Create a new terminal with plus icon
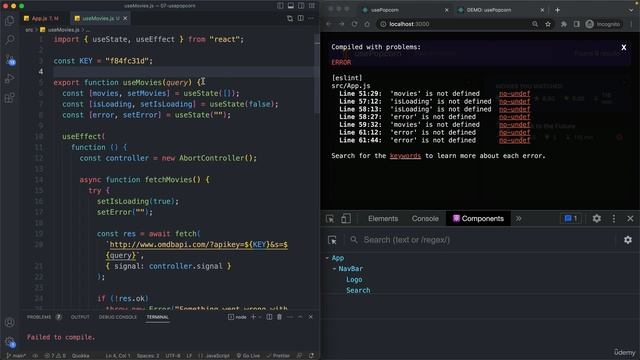The image size is (640, 360). (253, 317)
